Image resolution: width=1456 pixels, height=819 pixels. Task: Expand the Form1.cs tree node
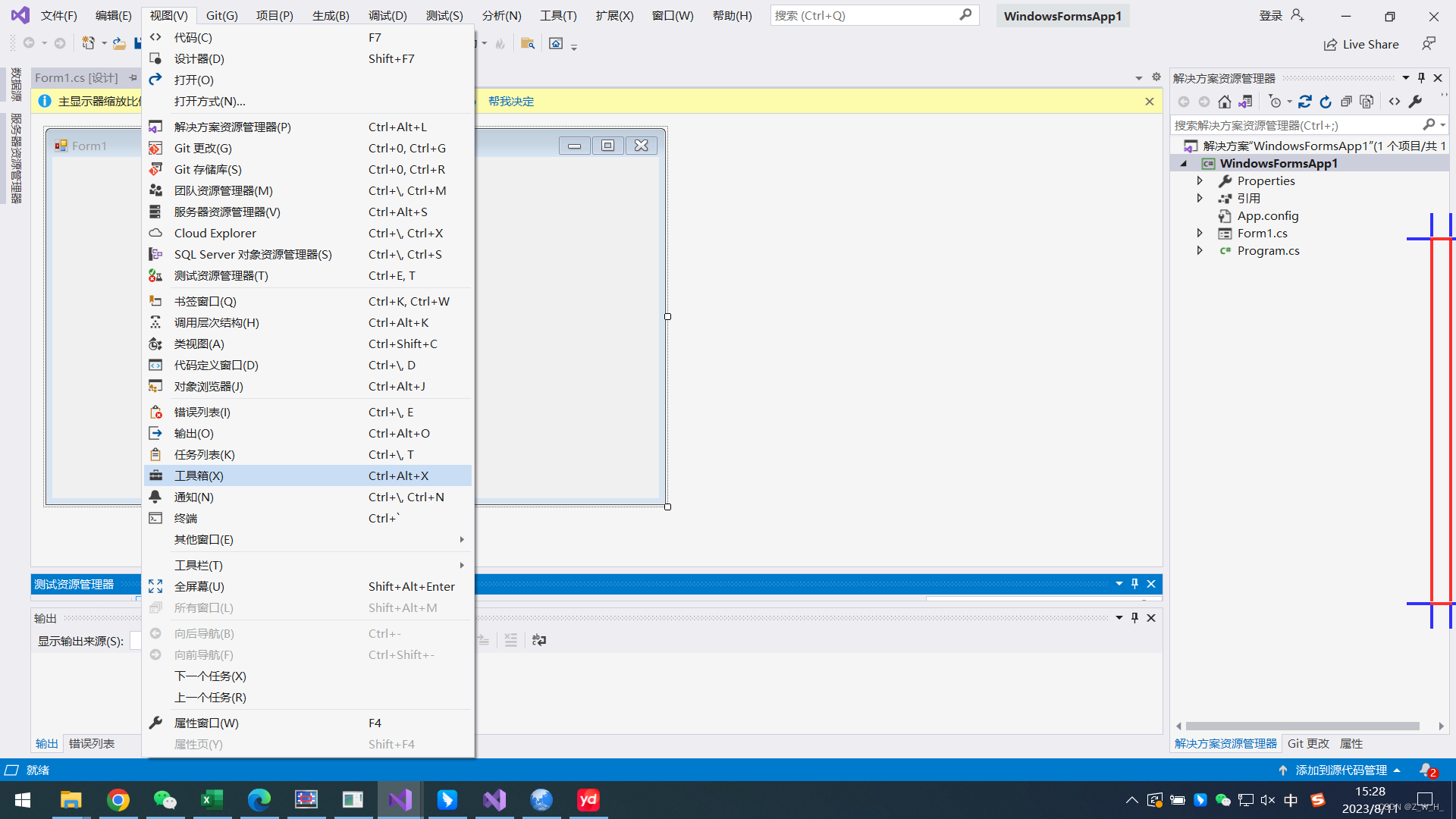[x=1200, y=234]
